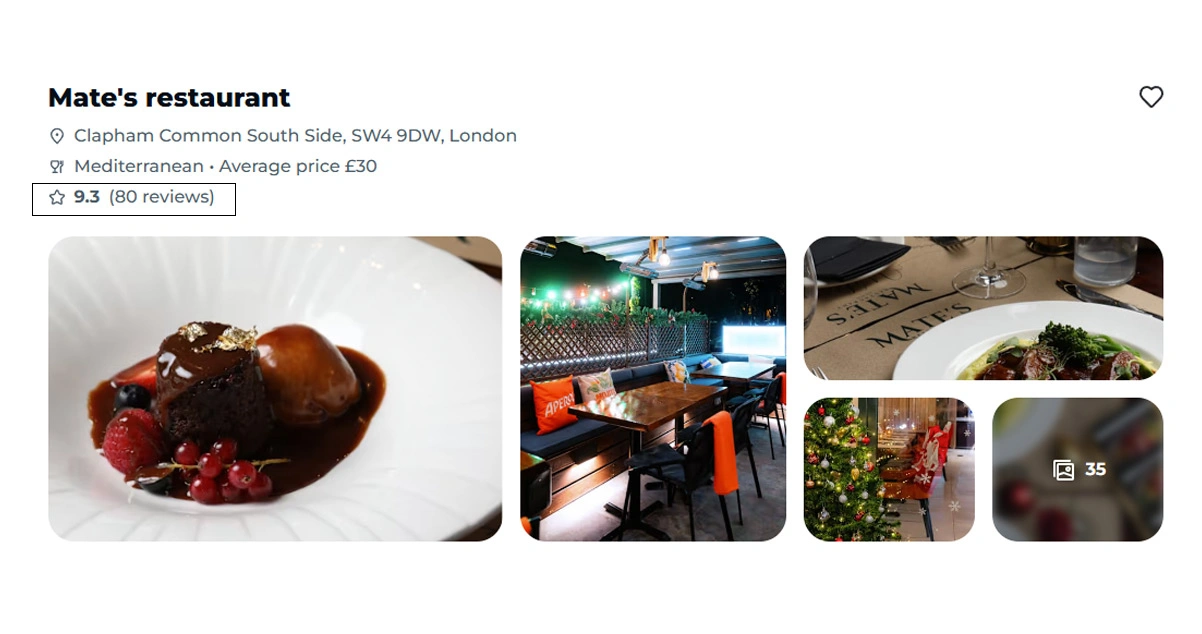
Task: Click the cuisine cutlery icon
Action: point(57,167)
